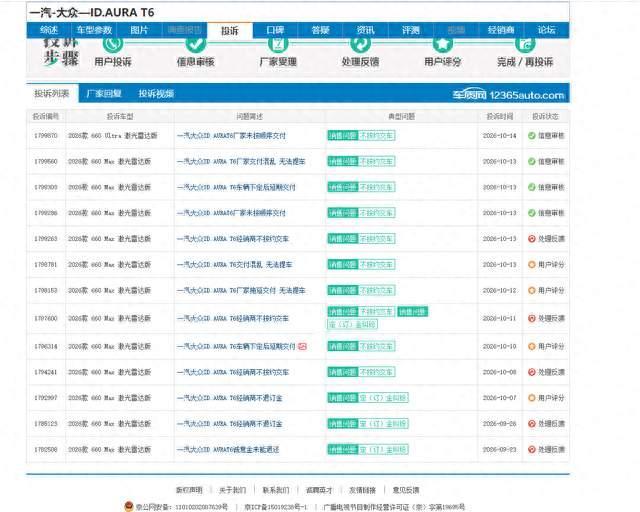Open the 综述 overview tab

click(49, 30)
